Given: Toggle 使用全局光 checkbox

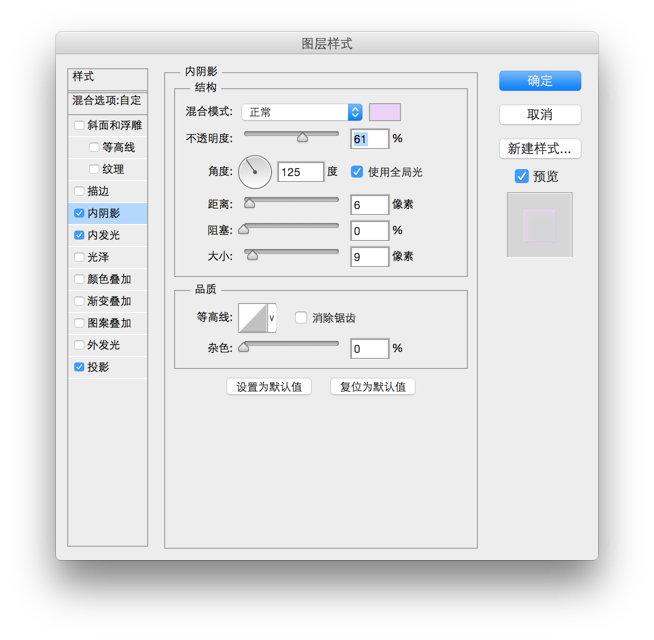Looking at the screenshot, I should [x=357, y=171].
